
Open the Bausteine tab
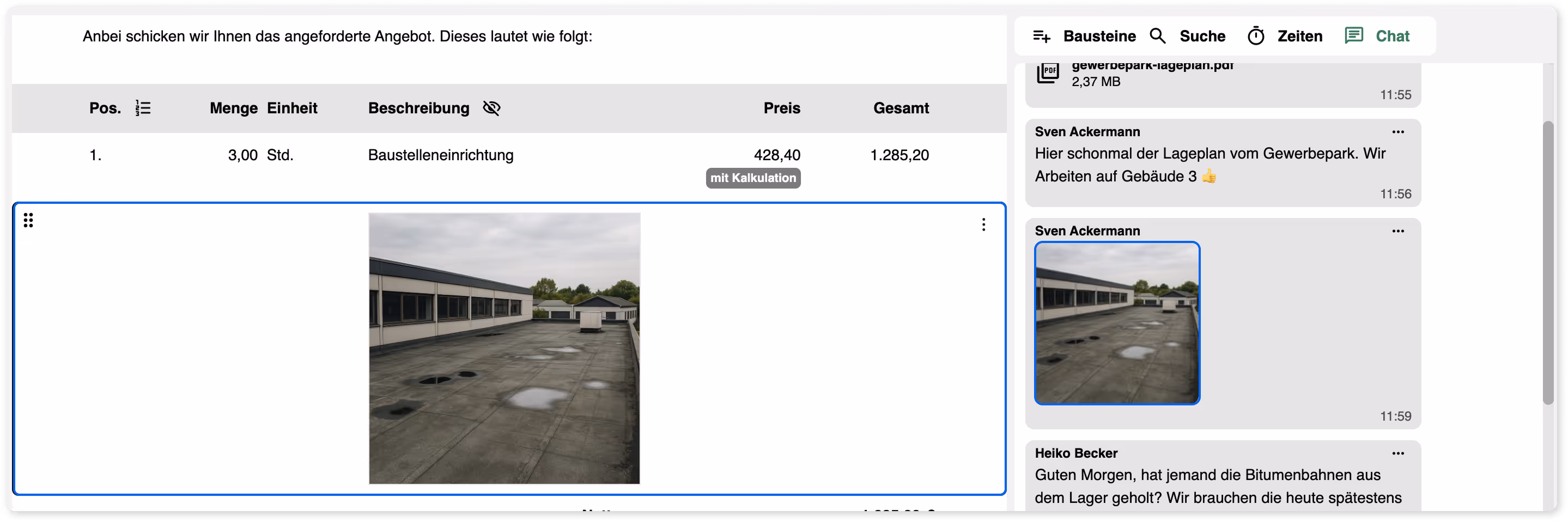coord(1084,36)
